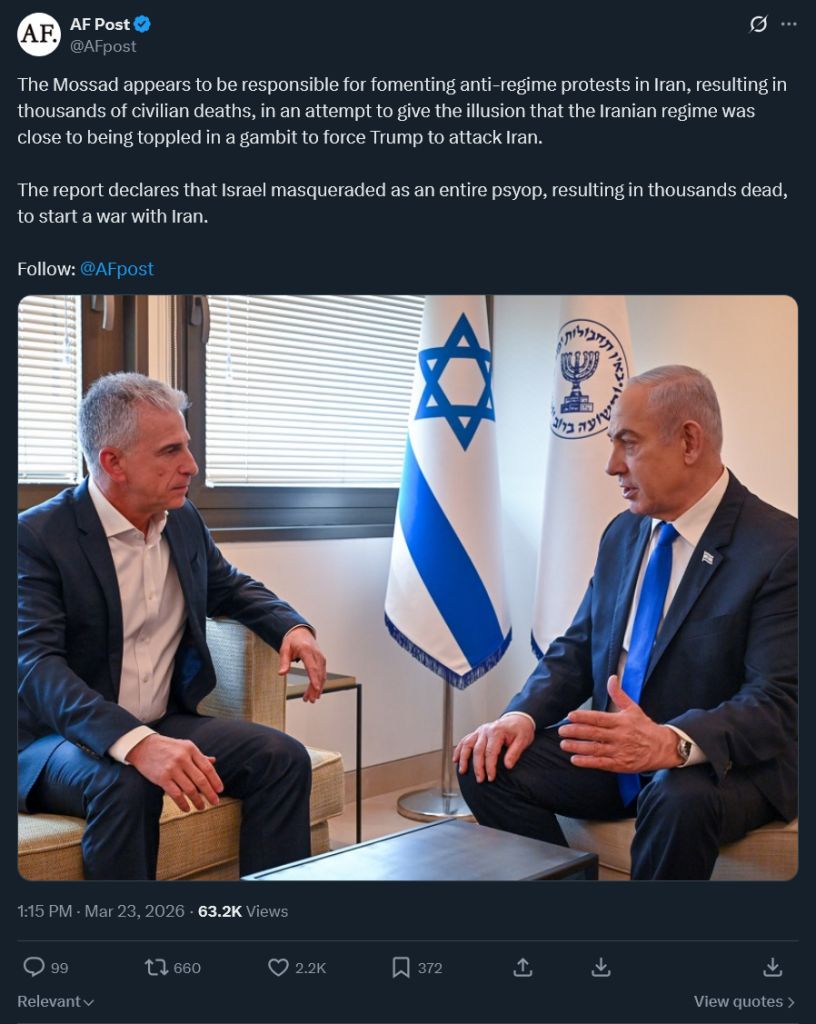This screenshot has height=1024, width=816.
Task: Open the @AFpost handle under name
Action: [102, 46]
